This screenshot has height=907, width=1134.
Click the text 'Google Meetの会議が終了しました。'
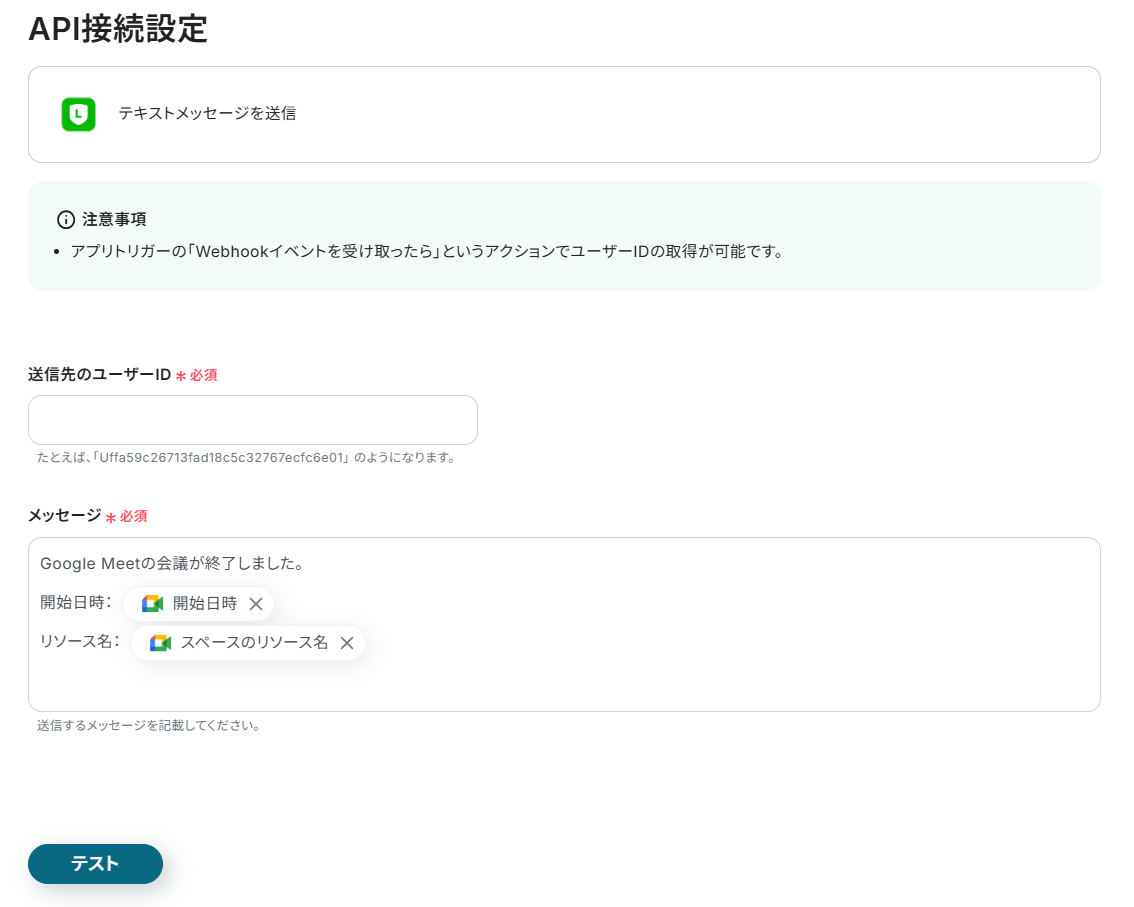(x=172, y=563)
